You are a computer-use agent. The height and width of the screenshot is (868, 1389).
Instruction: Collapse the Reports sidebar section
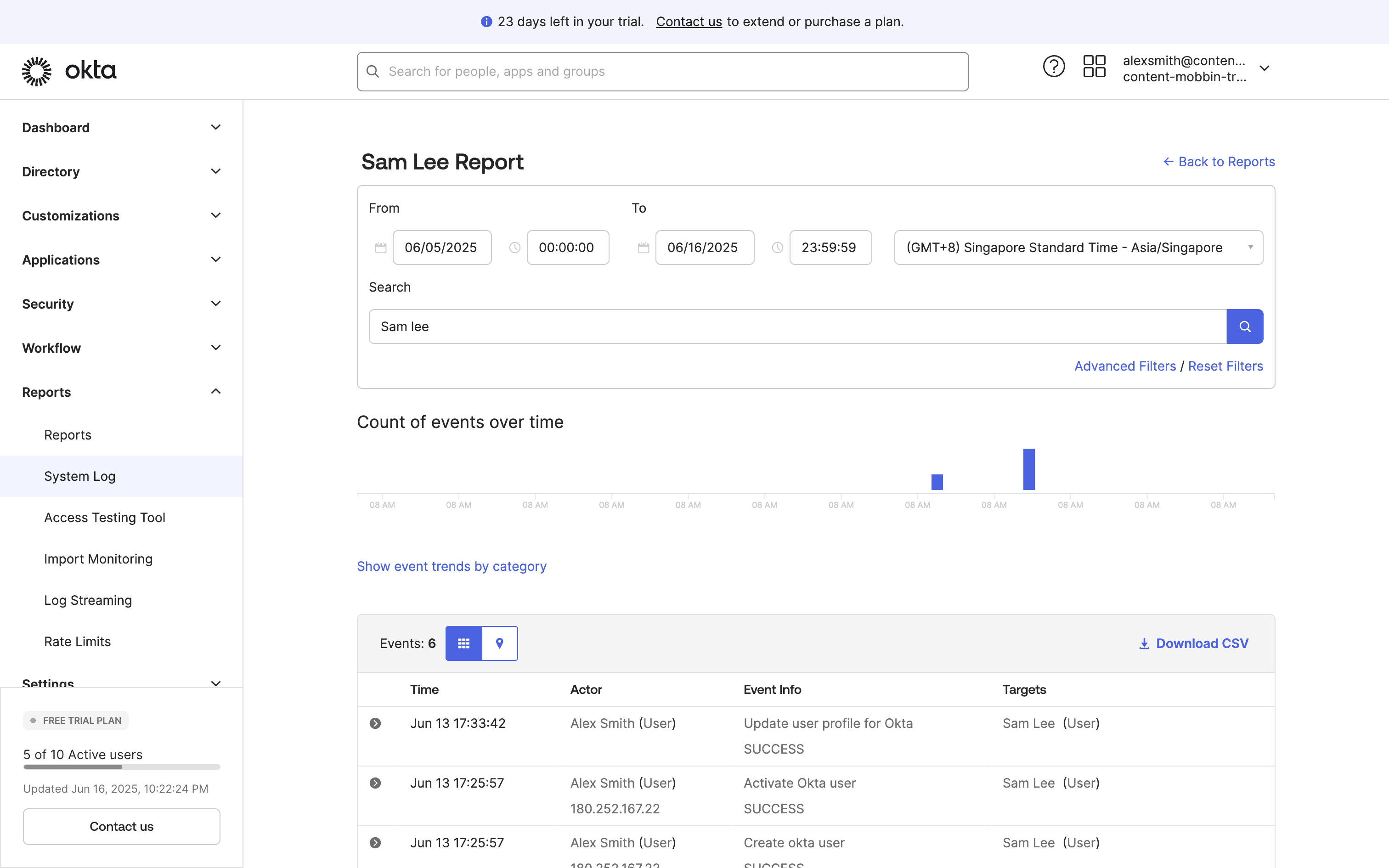click(121, 392)
